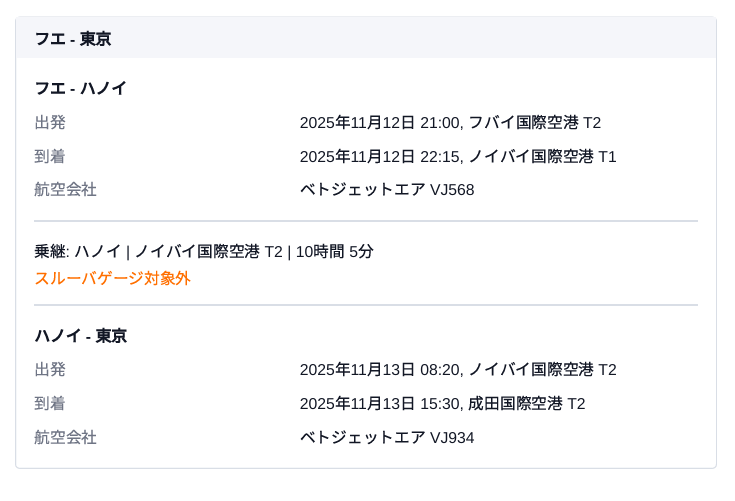Click 到着 label in フエ - ハノイ segment

click(50, 157)
